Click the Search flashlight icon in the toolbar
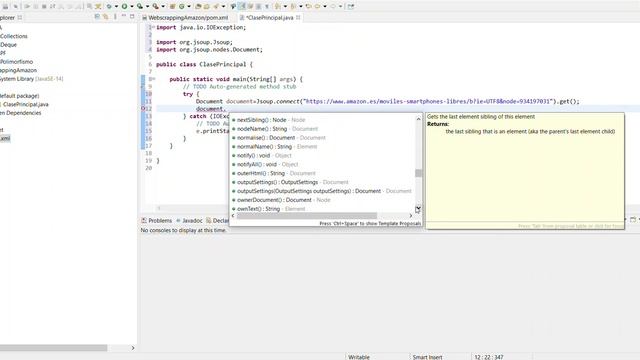Image resolution: width=640 pixels, height=360 pixels. (x=216, y=7)
